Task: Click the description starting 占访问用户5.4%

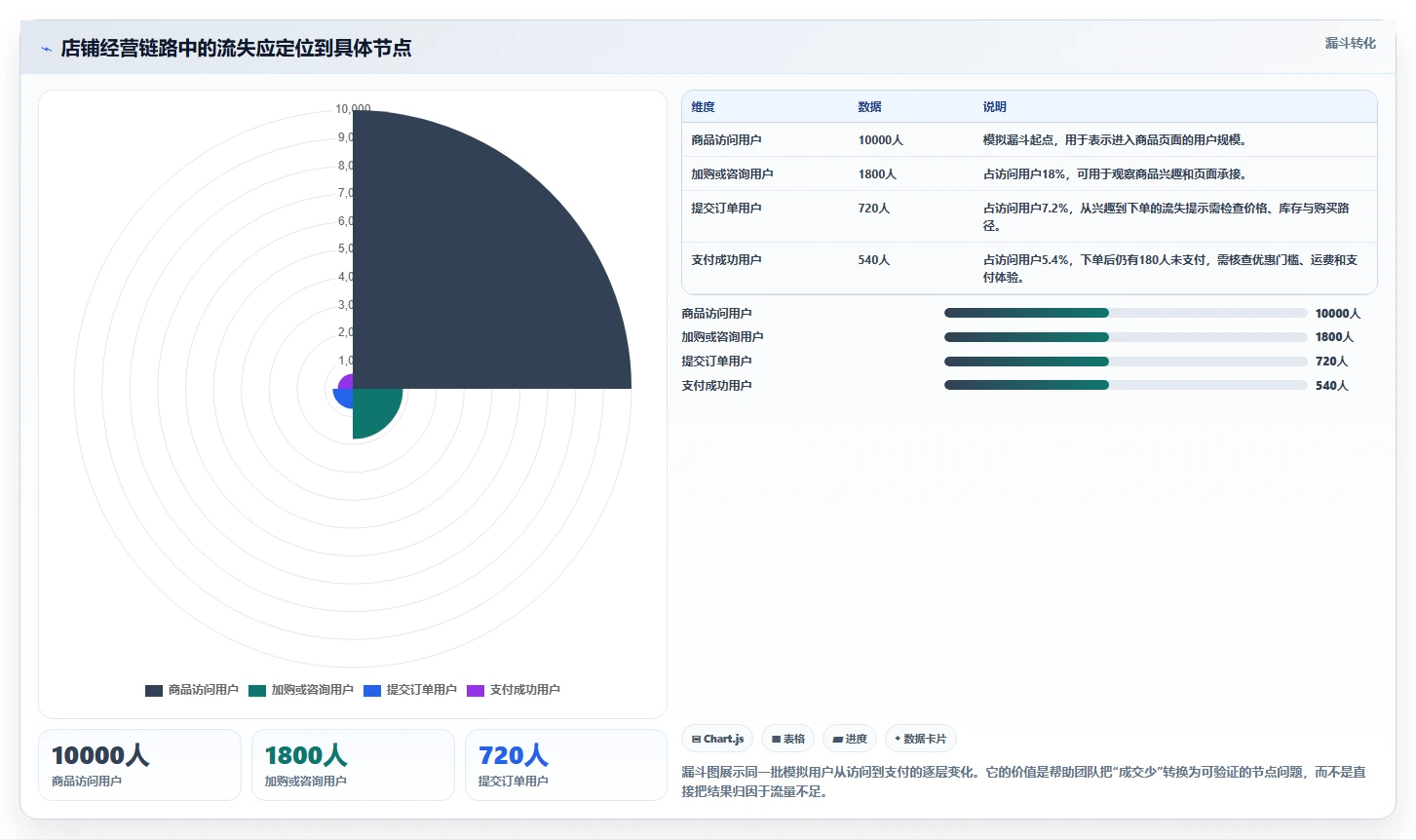Action: pyautogui.click(x=1169, y=269)
